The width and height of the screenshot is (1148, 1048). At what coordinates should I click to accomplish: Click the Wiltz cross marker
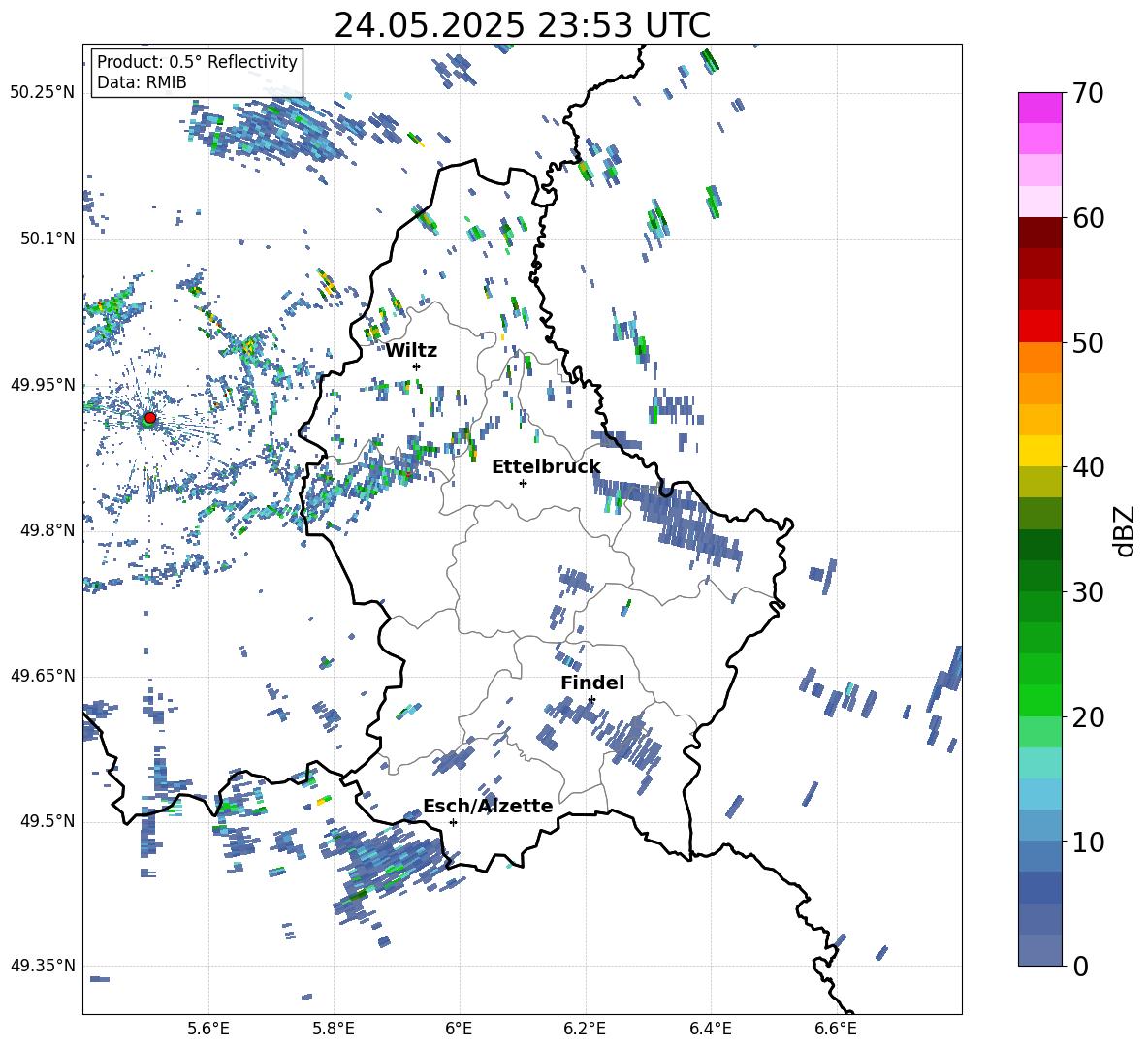pos(417,366)
